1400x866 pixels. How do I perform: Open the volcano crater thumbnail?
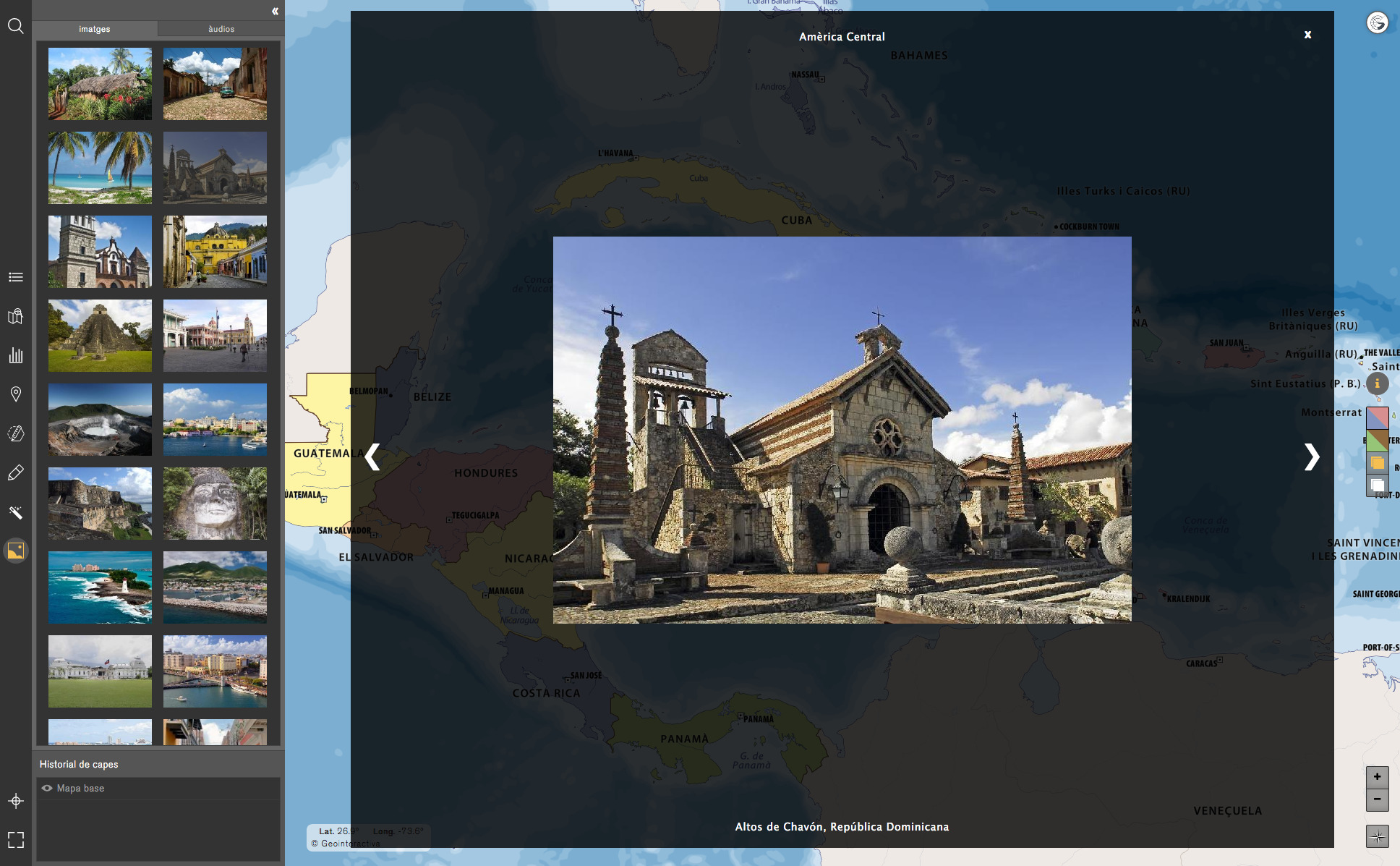pyautogui.click(x=100, y=420)
